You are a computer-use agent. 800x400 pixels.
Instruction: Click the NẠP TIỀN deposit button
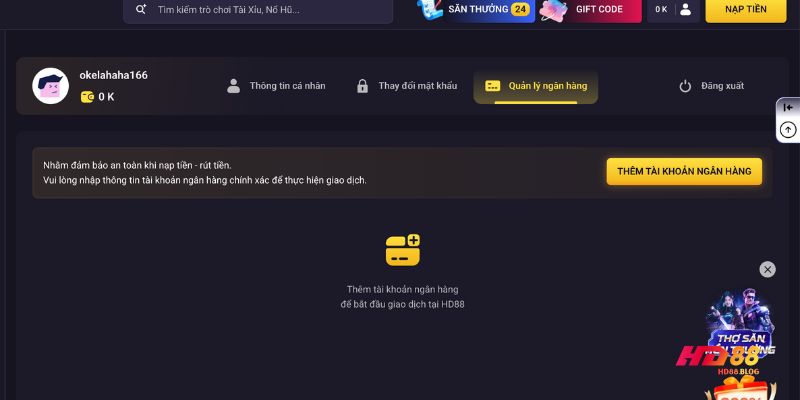coord(746,9)
